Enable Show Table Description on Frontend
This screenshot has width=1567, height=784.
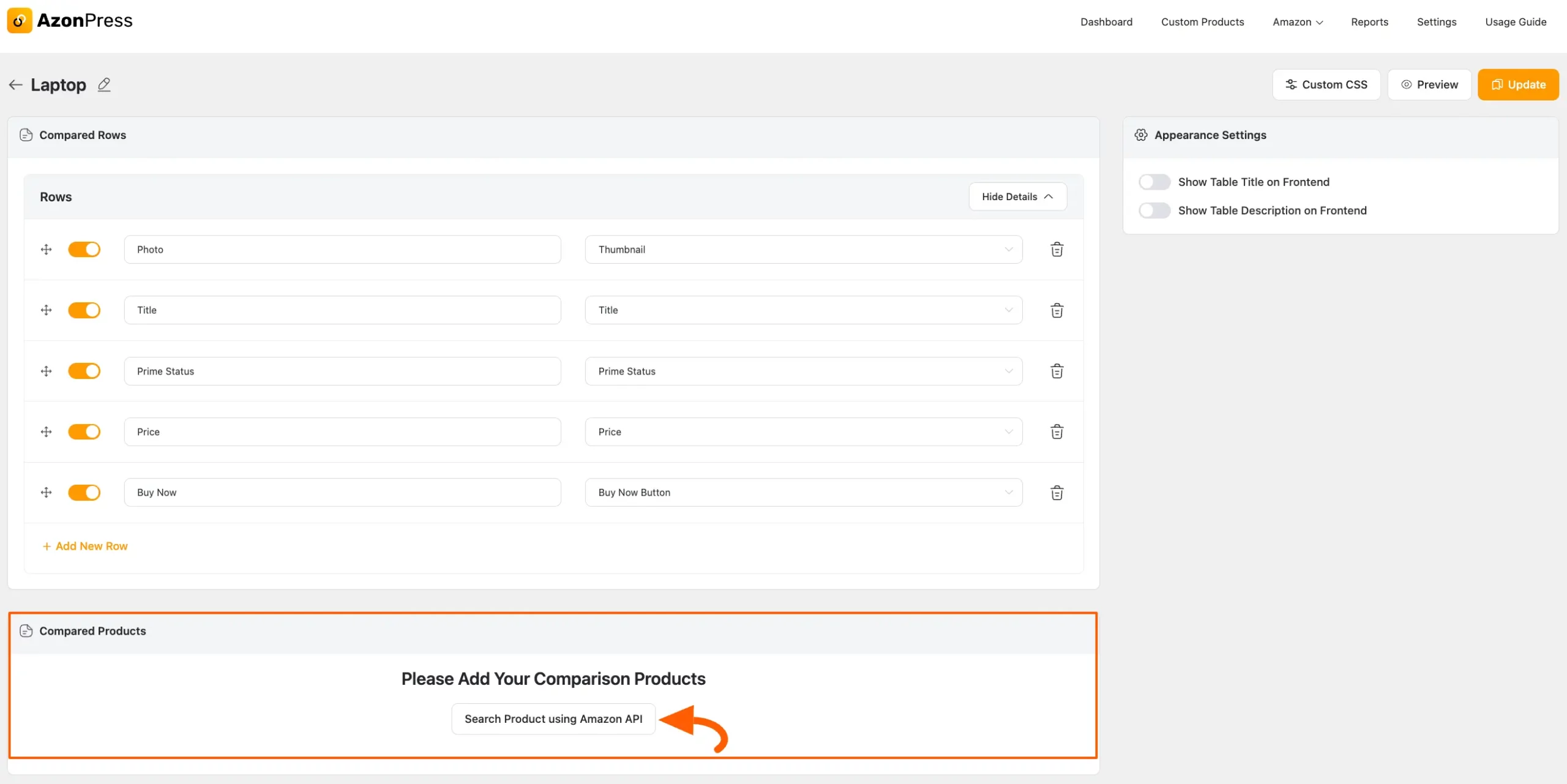click(1154, 210)
